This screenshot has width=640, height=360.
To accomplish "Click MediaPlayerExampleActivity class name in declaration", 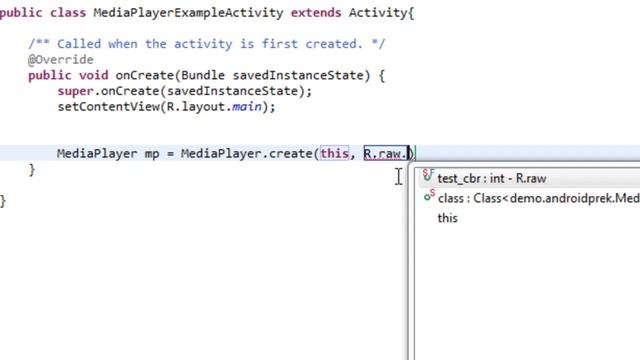I will tap(188, 13).
